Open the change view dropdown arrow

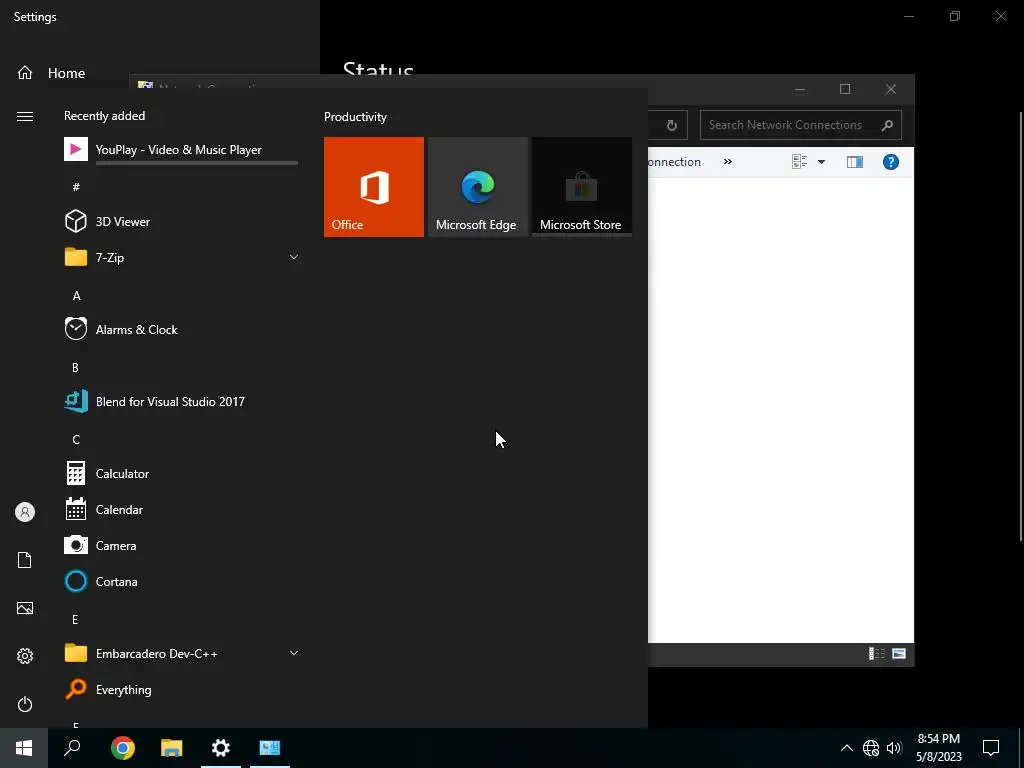(x=822, y=162)
